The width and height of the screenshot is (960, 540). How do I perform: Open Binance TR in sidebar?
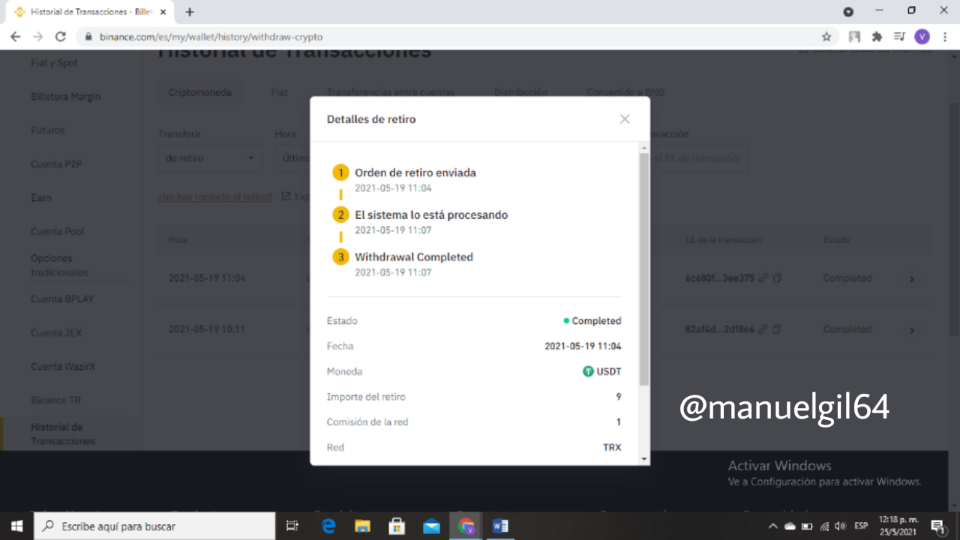[56, 400]
